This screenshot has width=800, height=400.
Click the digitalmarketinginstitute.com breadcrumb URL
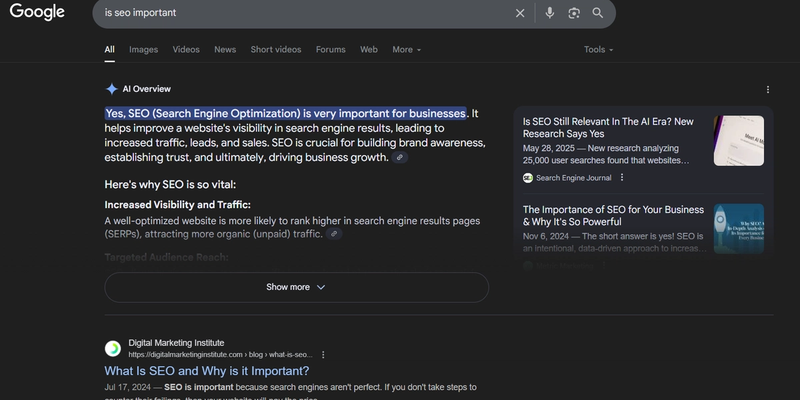[220, 355]
